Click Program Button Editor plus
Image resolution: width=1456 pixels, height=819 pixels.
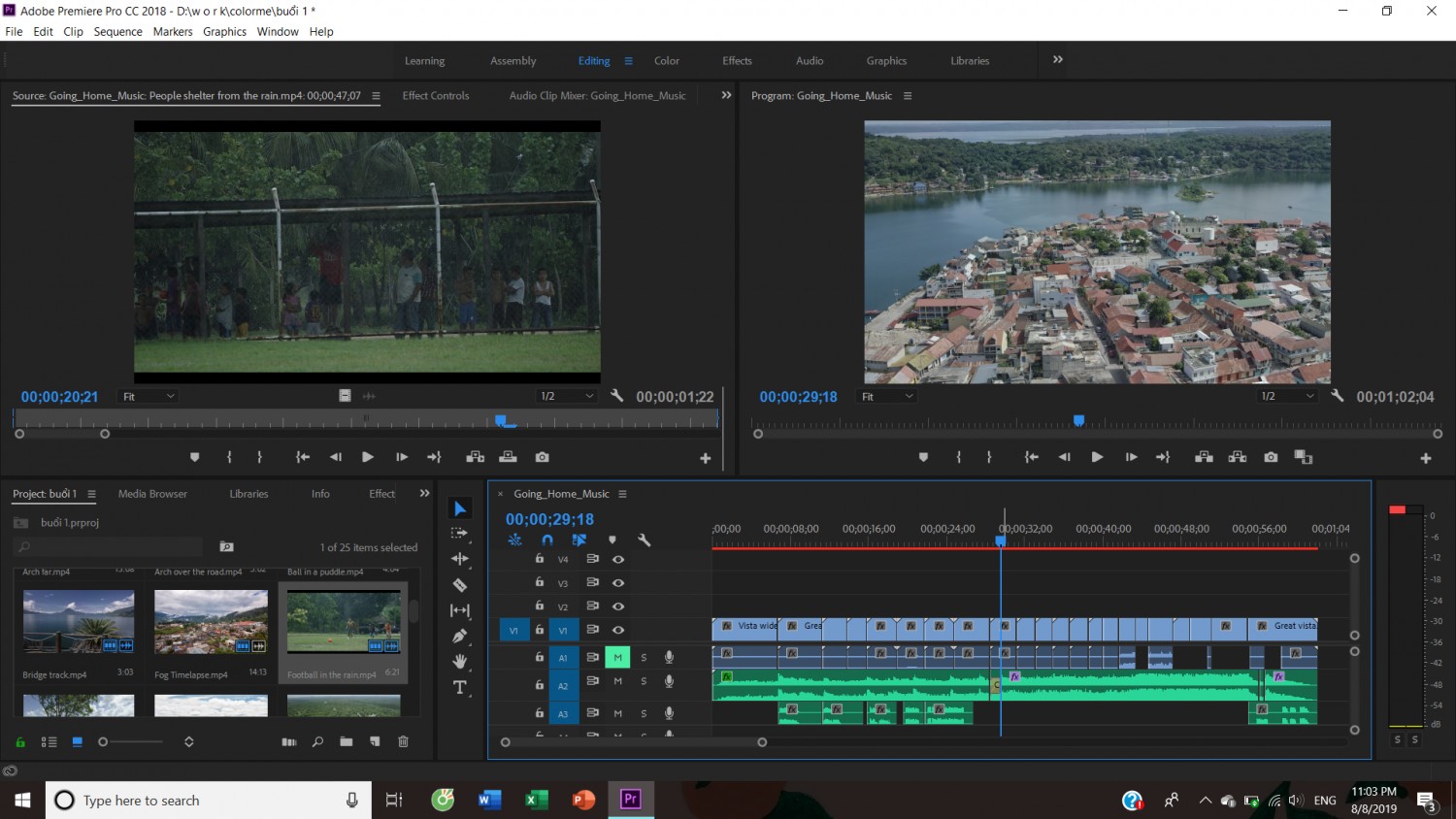(1426, 458)
